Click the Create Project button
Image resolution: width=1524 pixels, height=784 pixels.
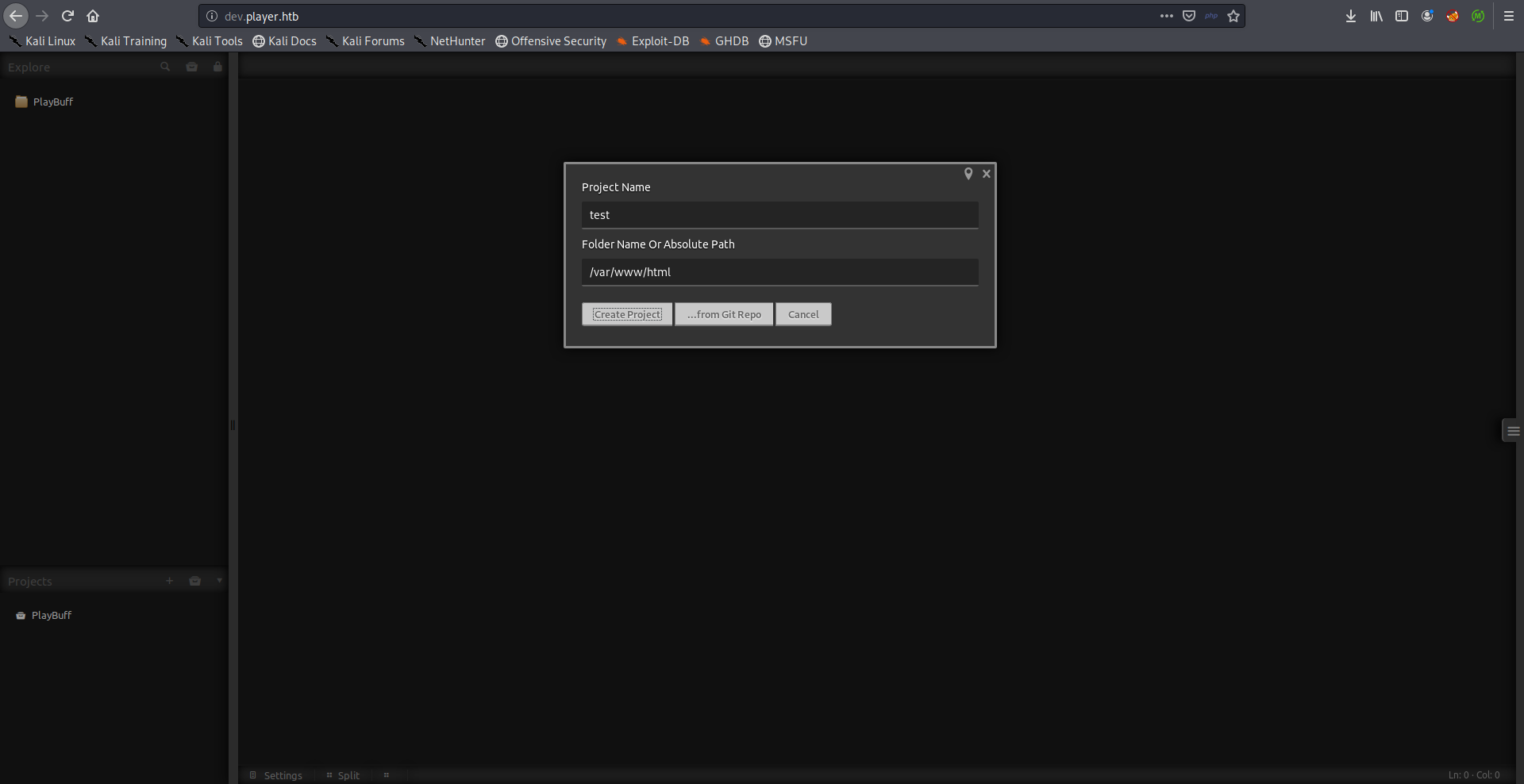(x=627, y=314)
